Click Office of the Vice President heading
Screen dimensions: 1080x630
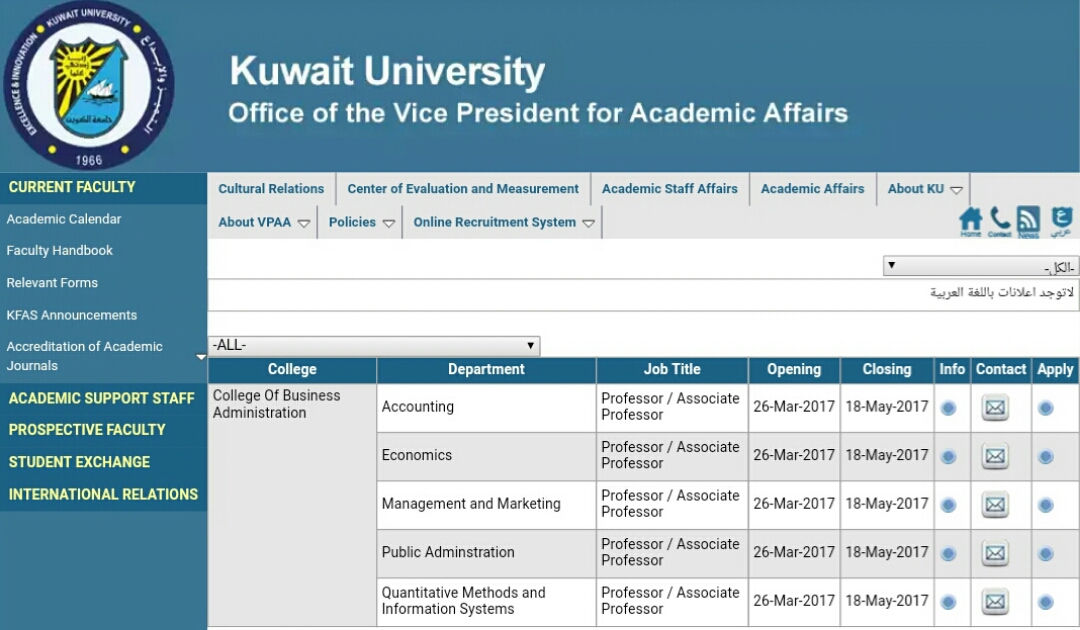click(538, 113)
